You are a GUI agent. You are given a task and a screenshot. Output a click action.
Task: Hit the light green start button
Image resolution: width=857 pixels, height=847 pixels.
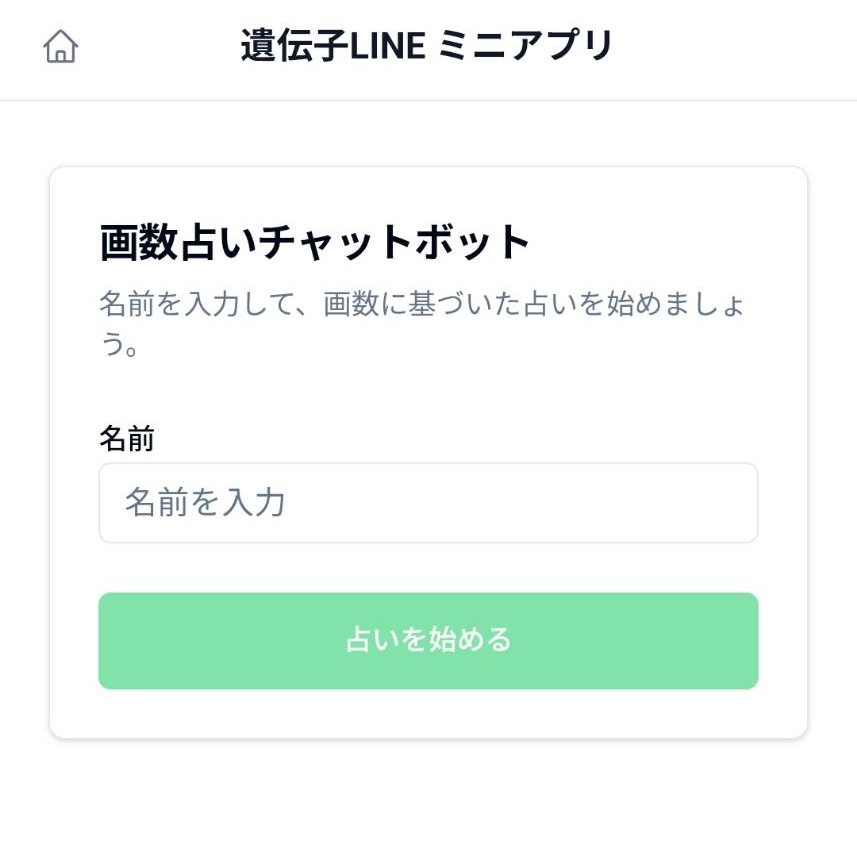pyautogui.click(x=428, y=640)
